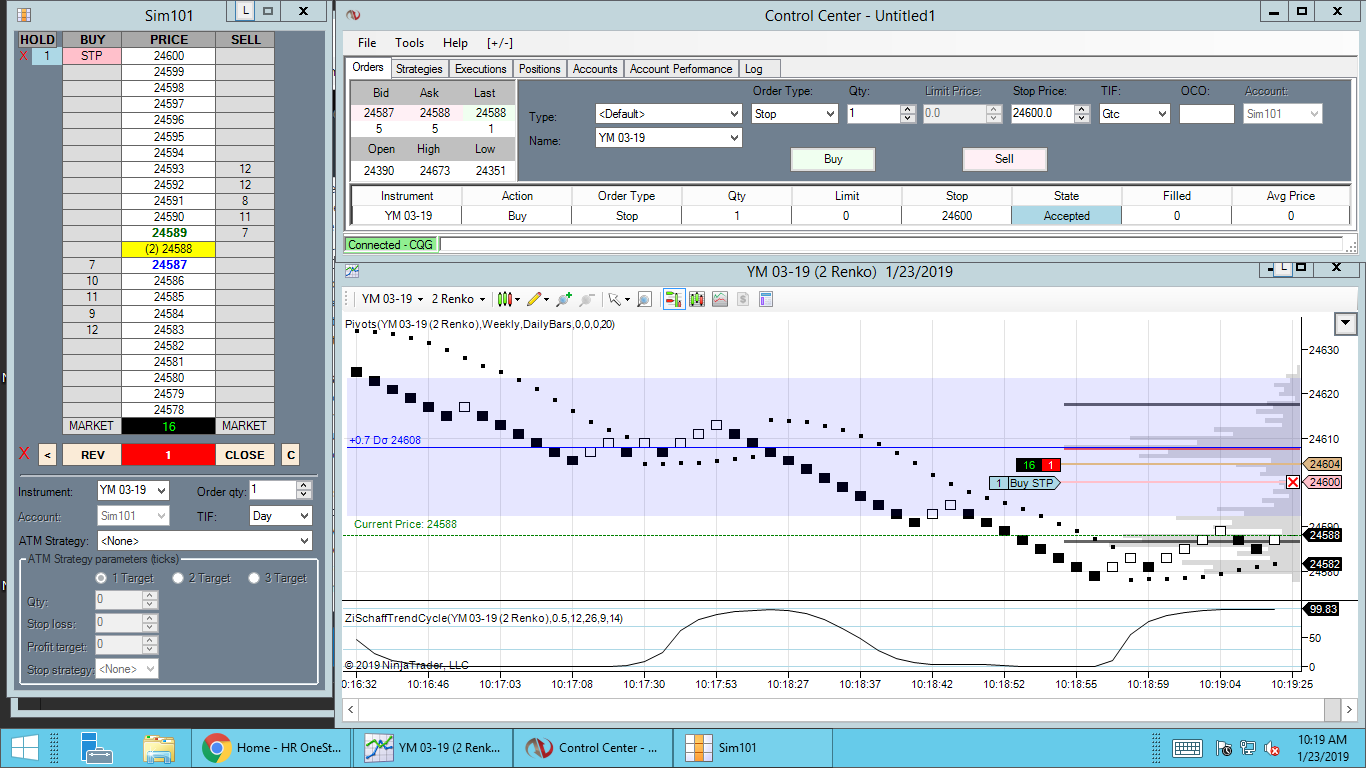Switch to the Positions tab

click(x=540, y=69)
